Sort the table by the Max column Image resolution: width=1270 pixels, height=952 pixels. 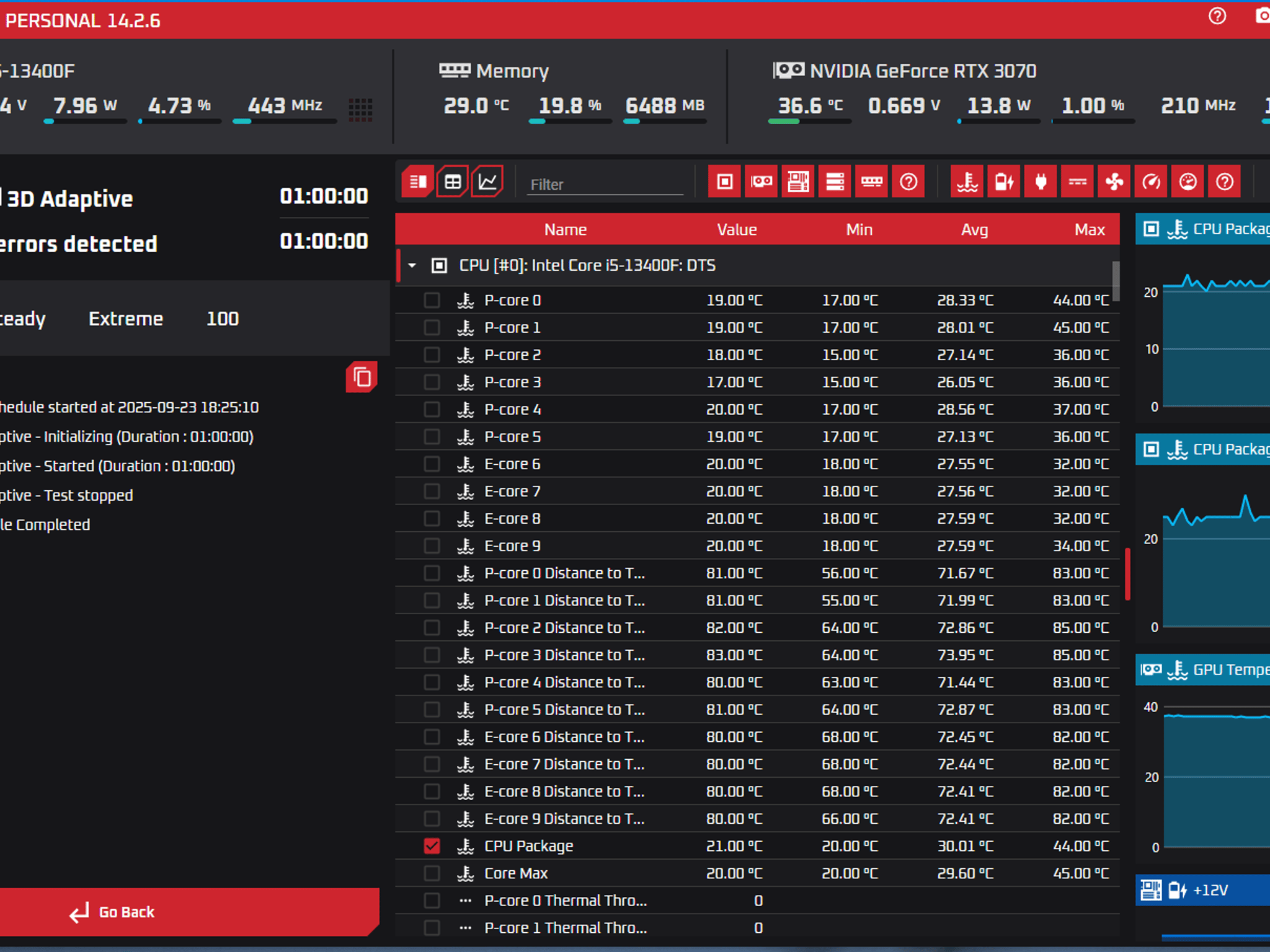pos(1090,229)
